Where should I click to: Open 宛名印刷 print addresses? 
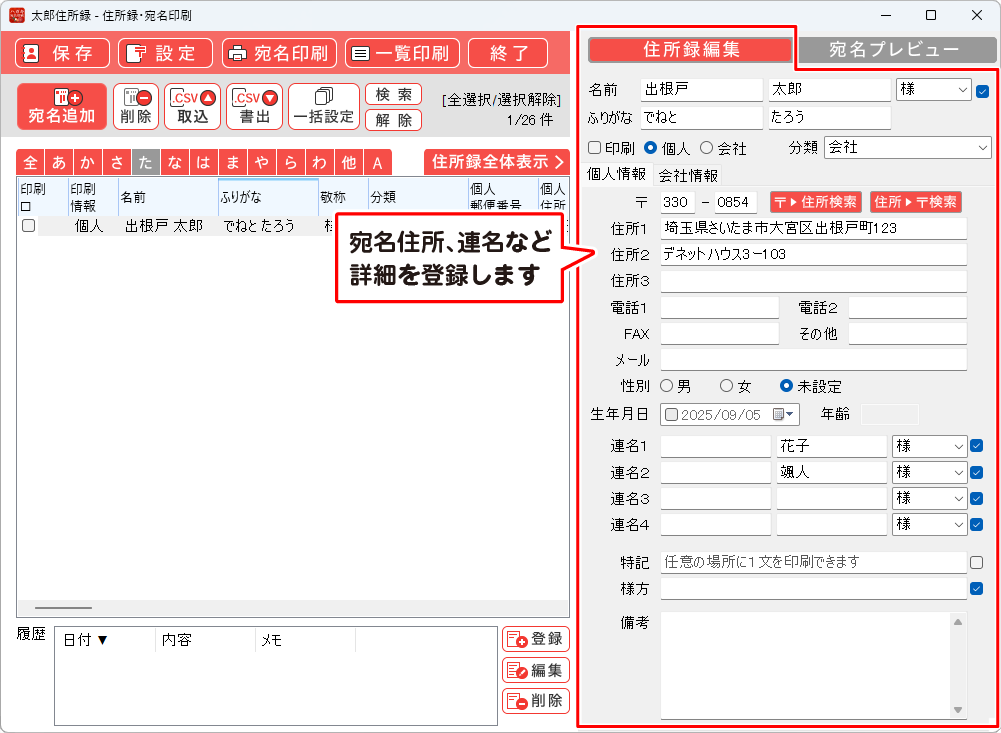click(x=279, y=53)
